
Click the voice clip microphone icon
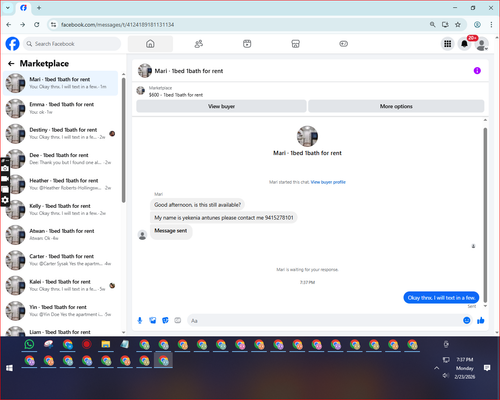[x=140, y=320]
